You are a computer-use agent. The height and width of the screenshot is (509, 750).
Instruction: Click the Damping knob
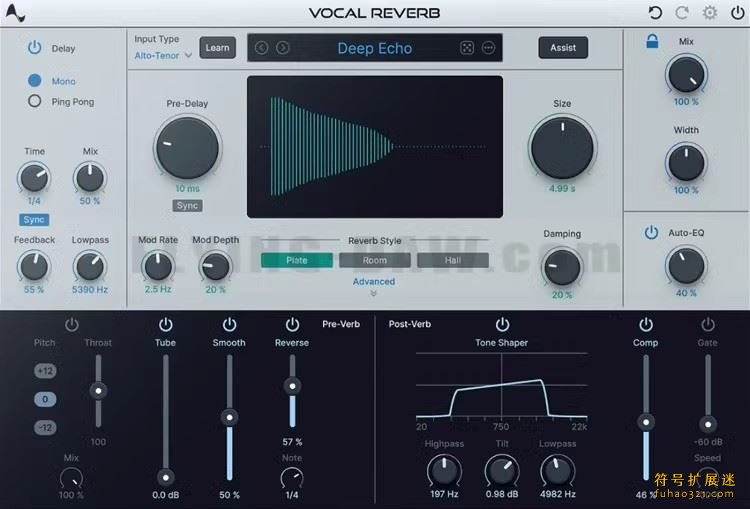562,268
